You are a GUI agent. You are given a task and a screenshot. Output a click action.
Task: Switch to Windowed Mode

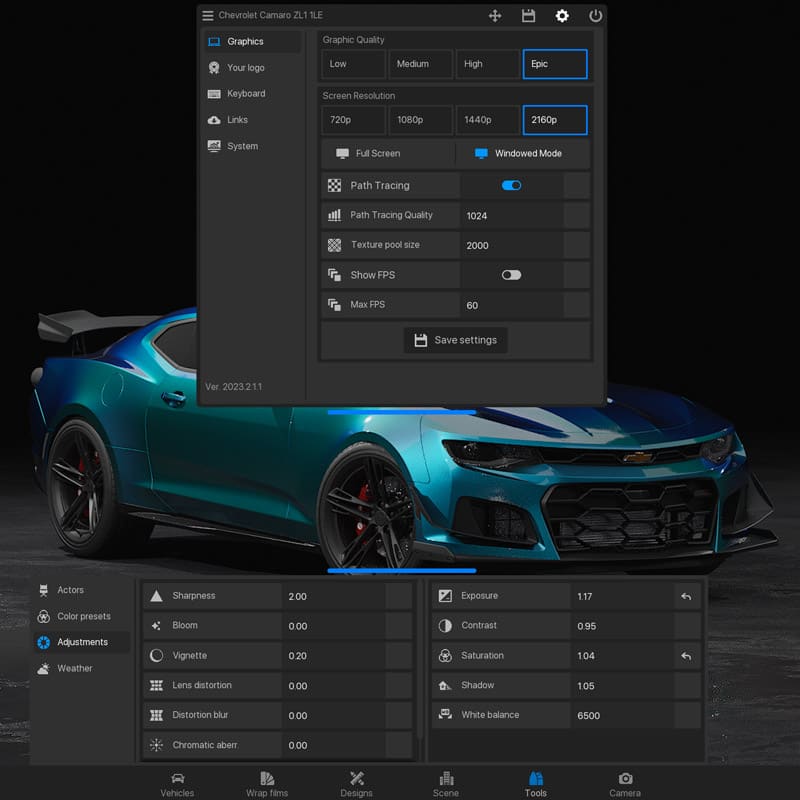coord(523,154)
